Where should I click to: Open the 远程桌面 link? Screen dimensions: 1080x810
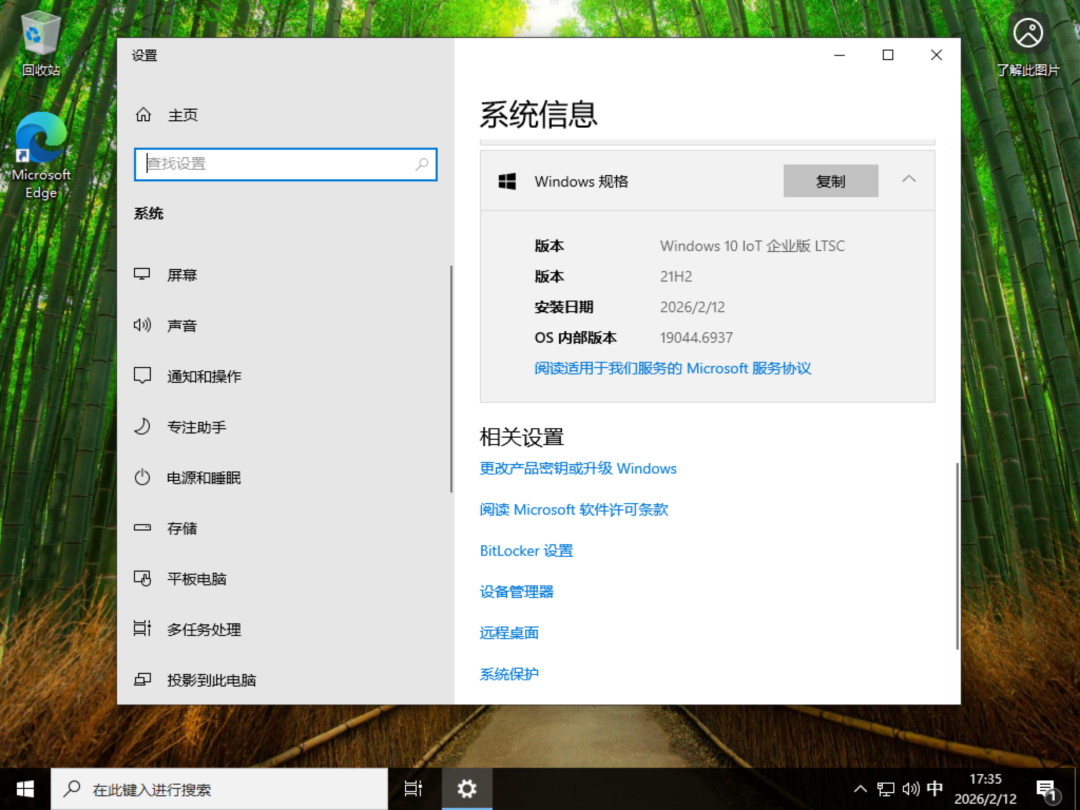tap(509, 633)
